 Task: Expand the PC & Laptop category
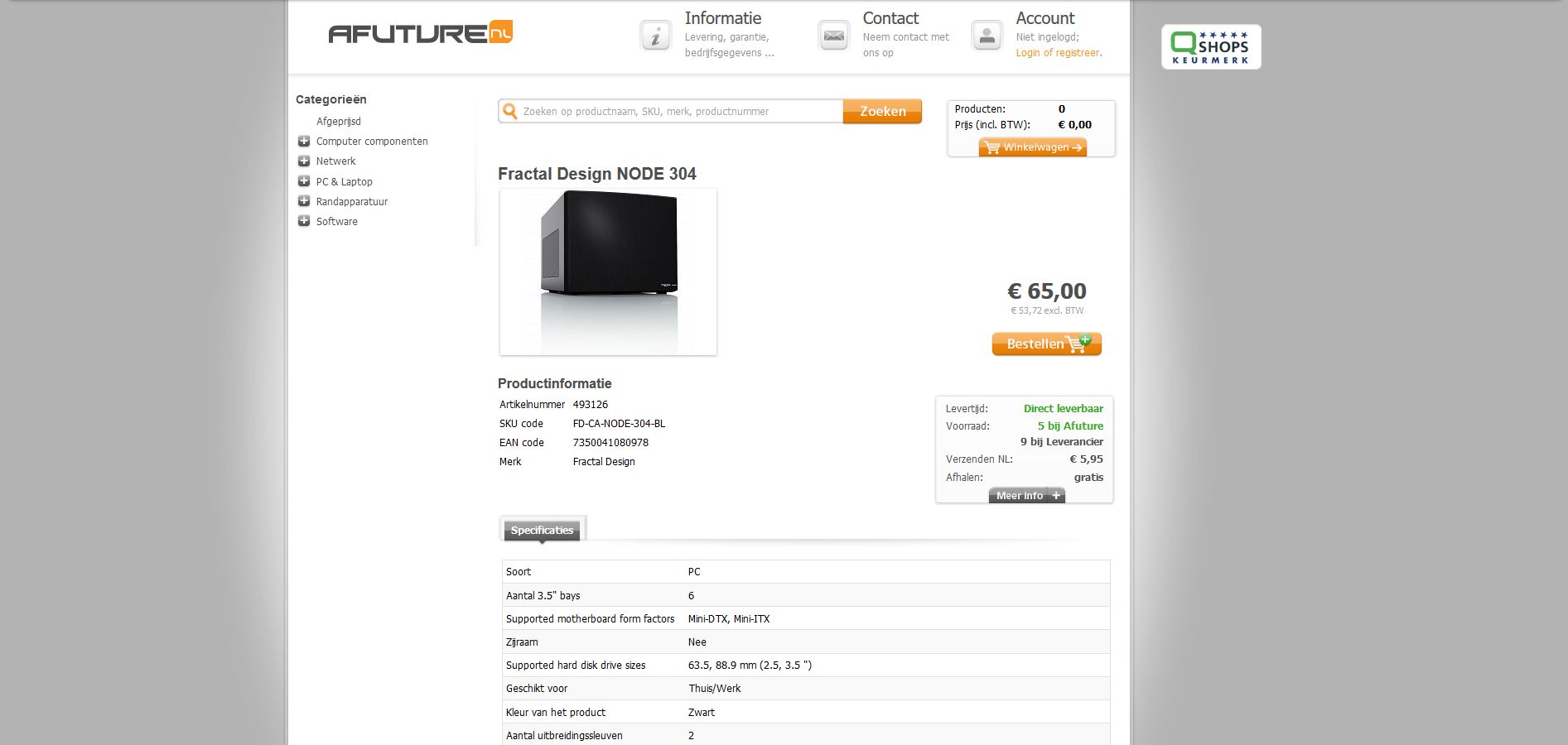click(304, 180)
